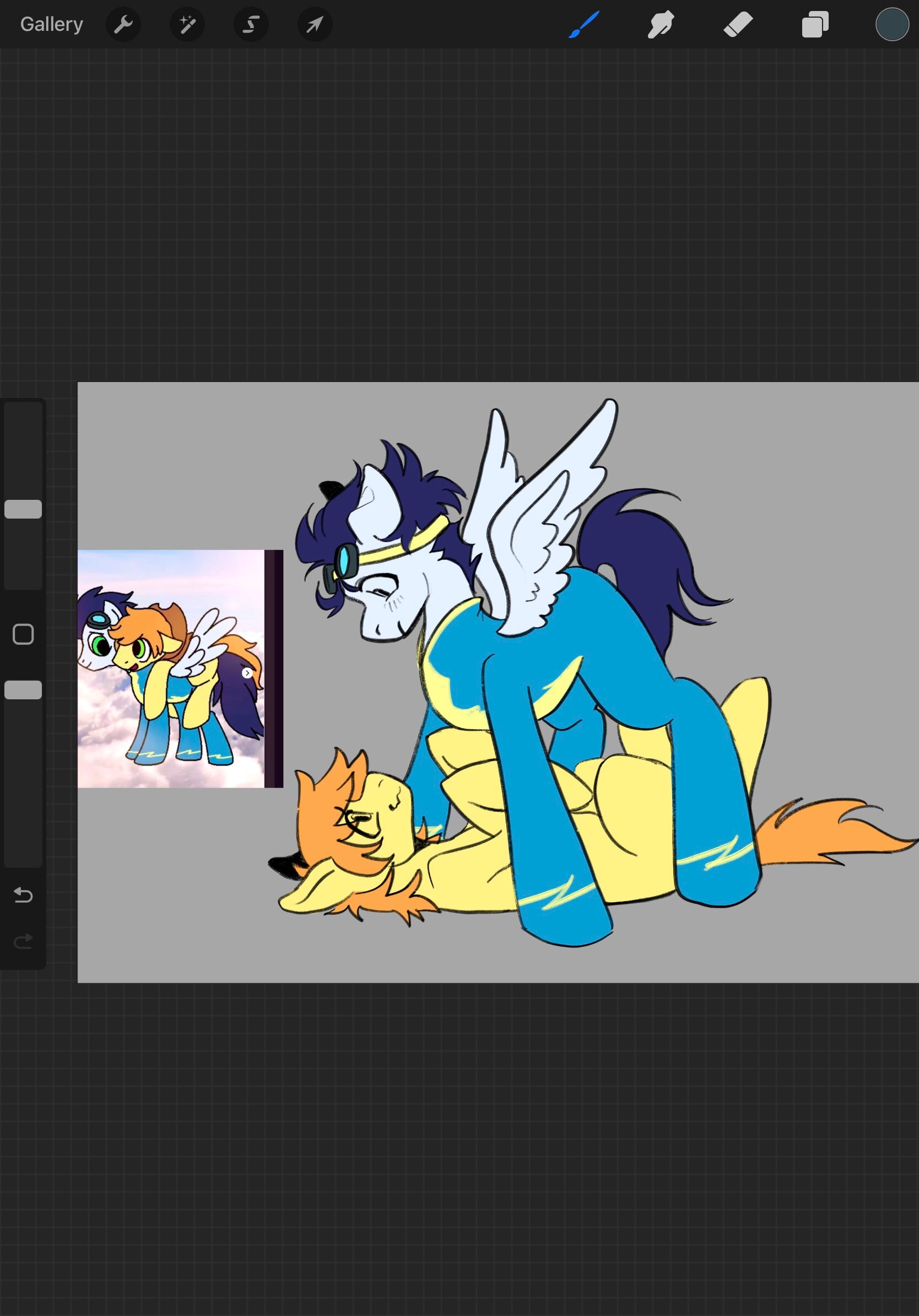Undo the last stroke
Screen dimensions: 919x1316
point(23,895)
